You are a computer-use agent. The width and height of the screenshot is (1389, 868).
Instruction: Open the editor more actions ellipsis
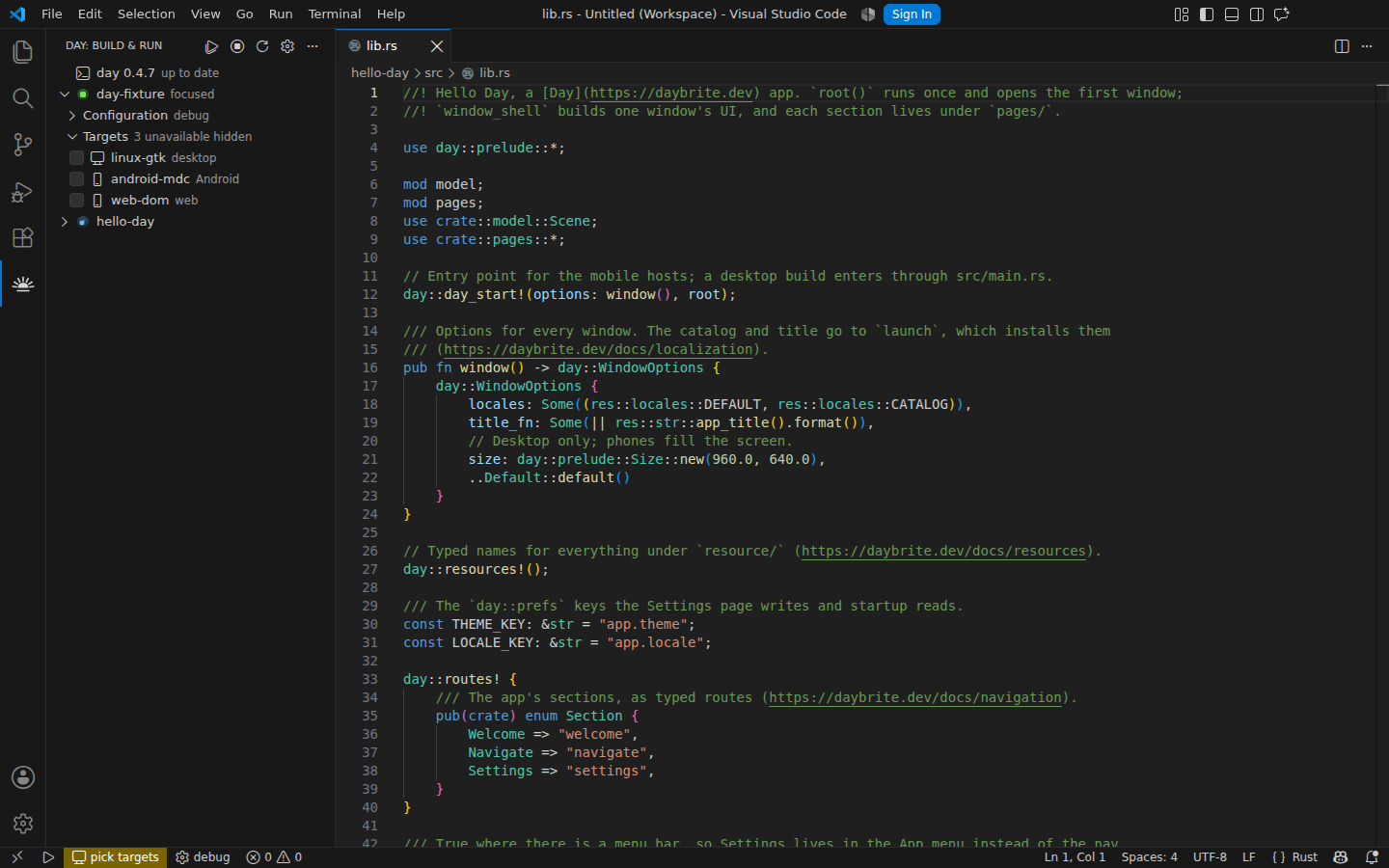[1367, 46]
